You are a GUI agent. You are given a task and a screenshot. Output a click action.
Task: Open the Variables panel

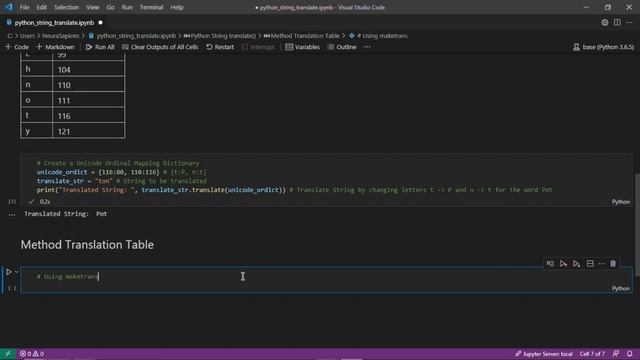(x=302, y=47)
